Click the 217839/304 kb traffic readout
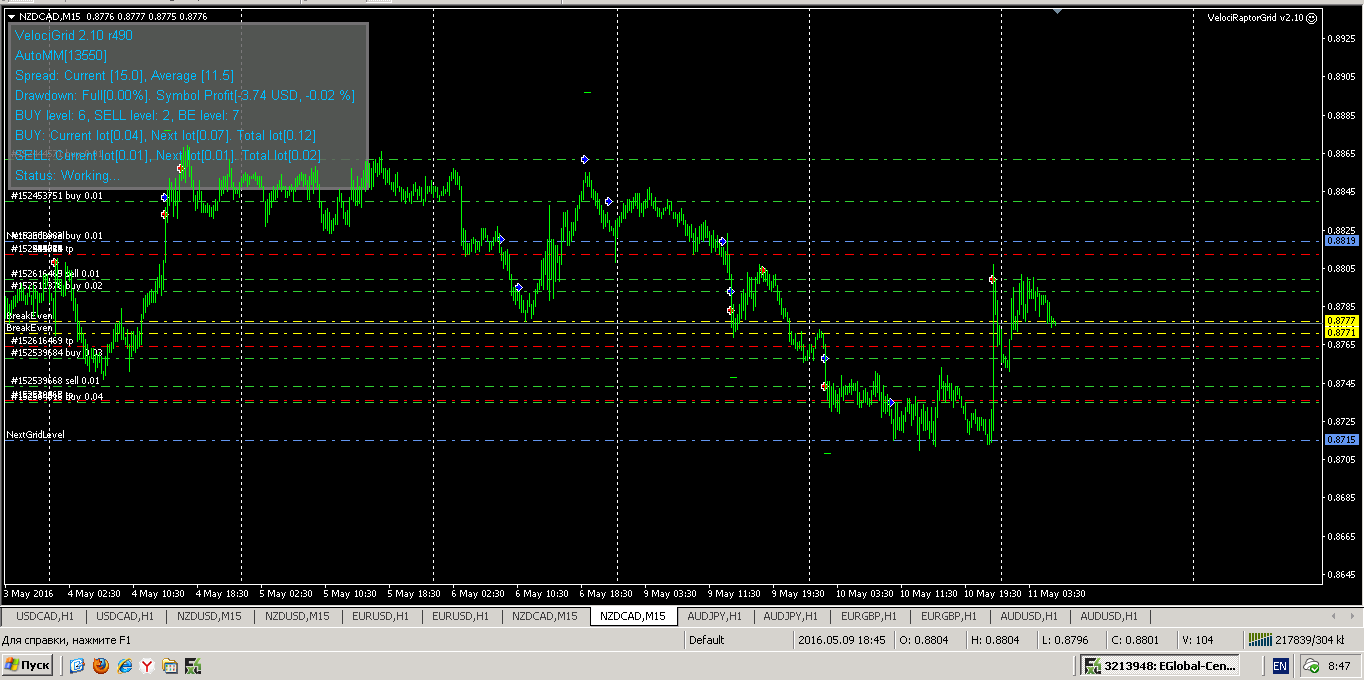This screenshot has height=680, width=1364. 1311,639
